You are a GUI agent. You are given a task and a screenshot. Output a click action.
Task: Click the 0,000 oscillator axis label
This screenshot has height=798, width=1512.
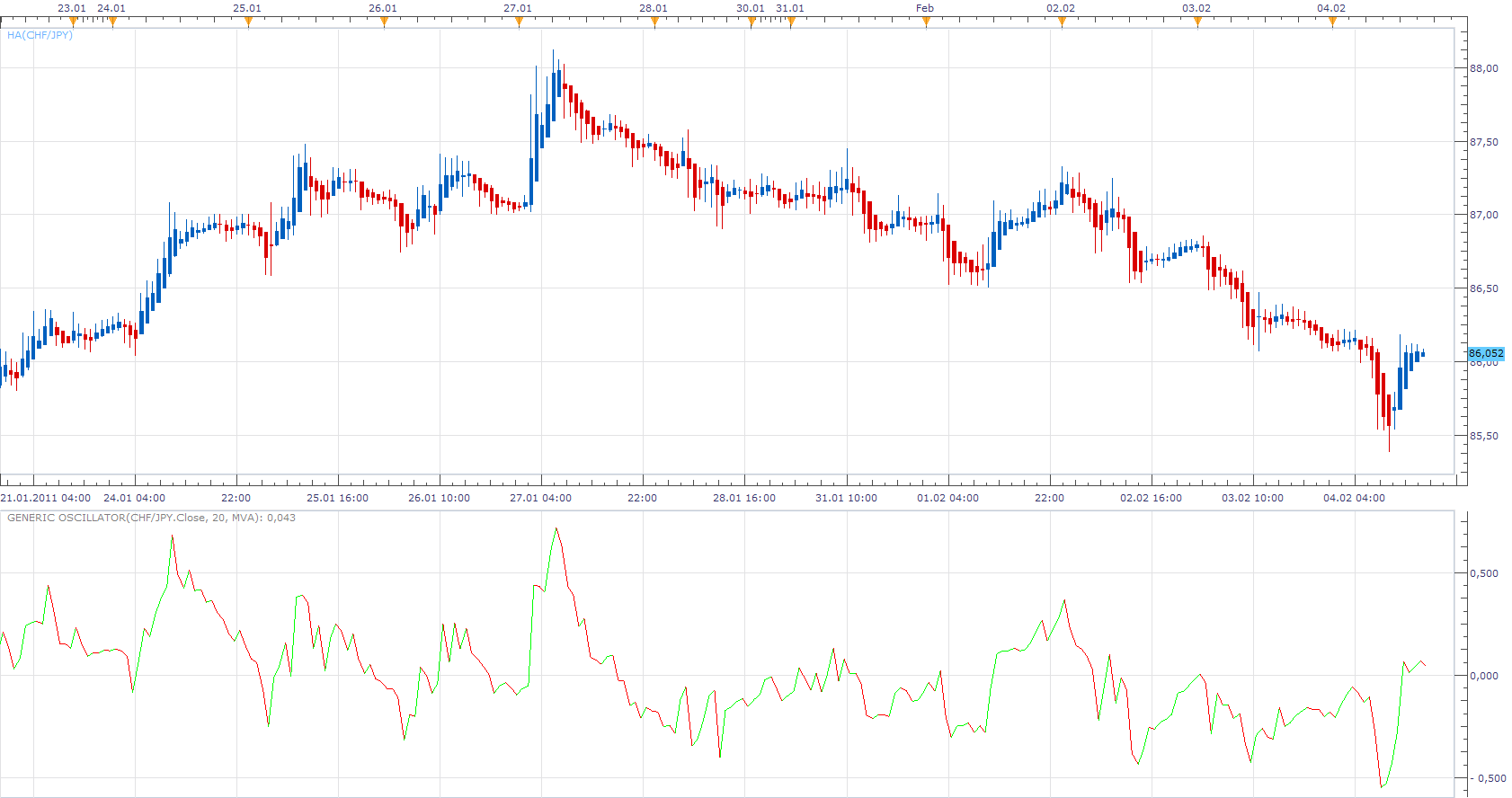pyautogui.click(x=1484, y=676)
